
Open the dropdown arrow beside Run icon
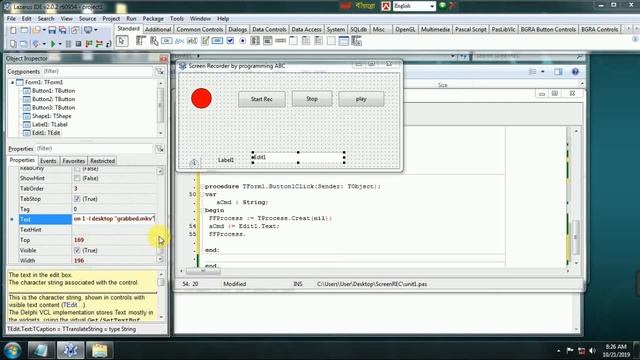[x=60, y=44]
